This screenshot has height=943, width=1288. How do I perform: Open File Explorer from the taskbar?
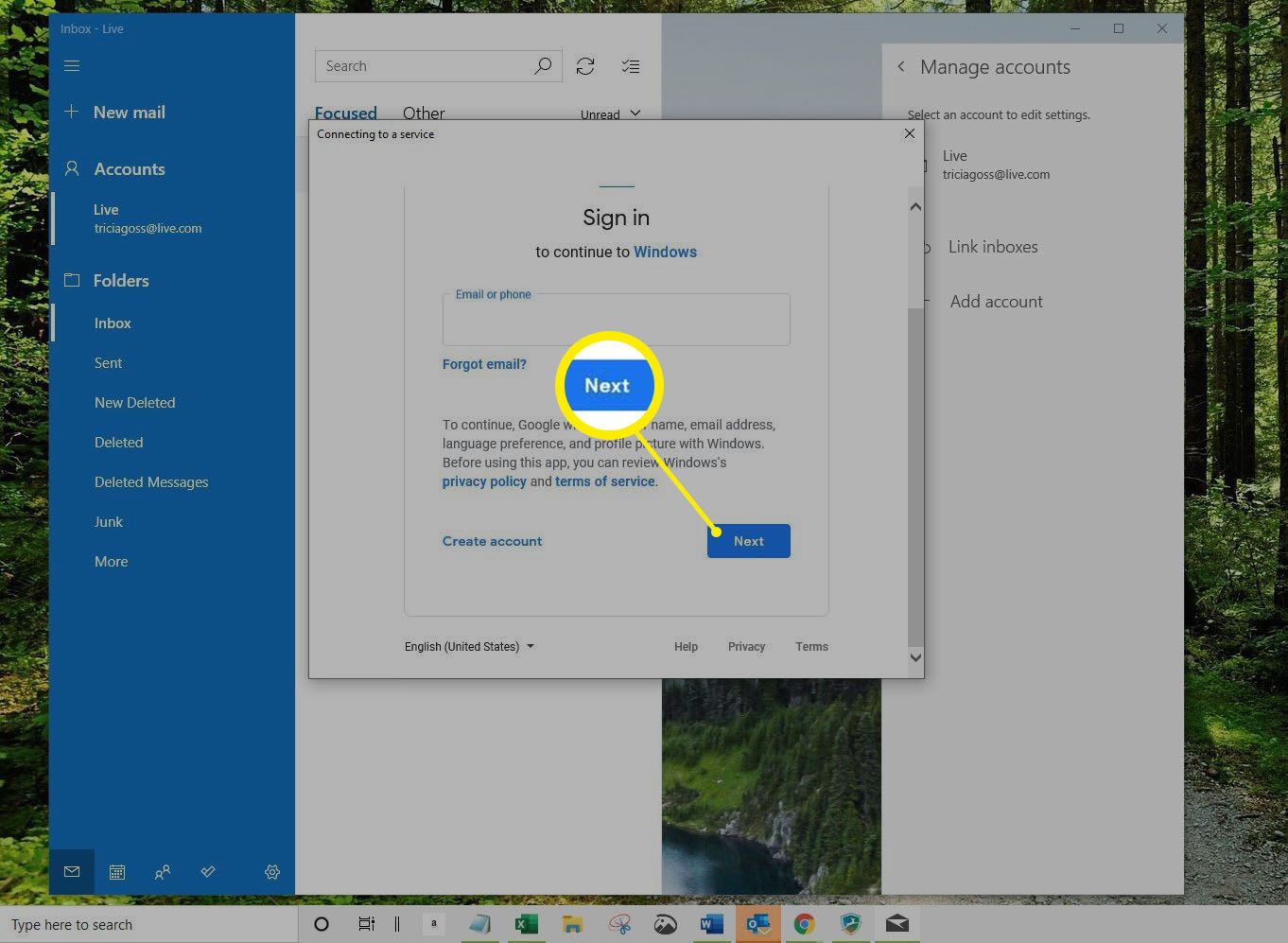[572, 924]
